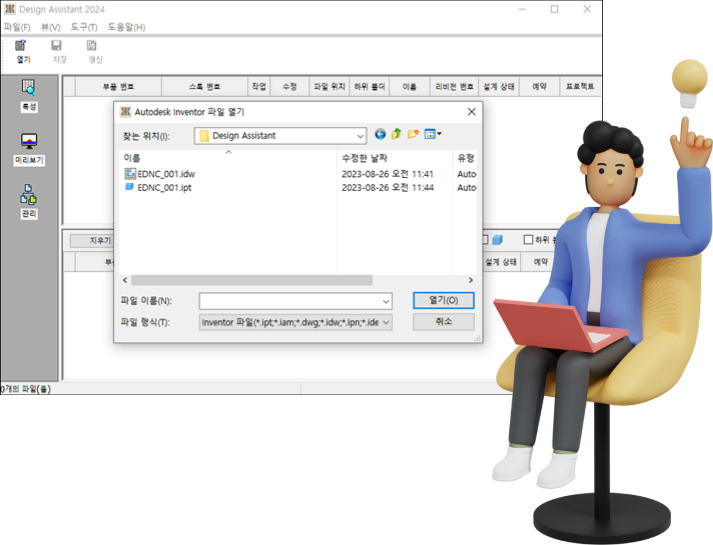713x545 pixels.
Task: Click the 저장 (Save) toolbar icon
Action: [57, 47]
